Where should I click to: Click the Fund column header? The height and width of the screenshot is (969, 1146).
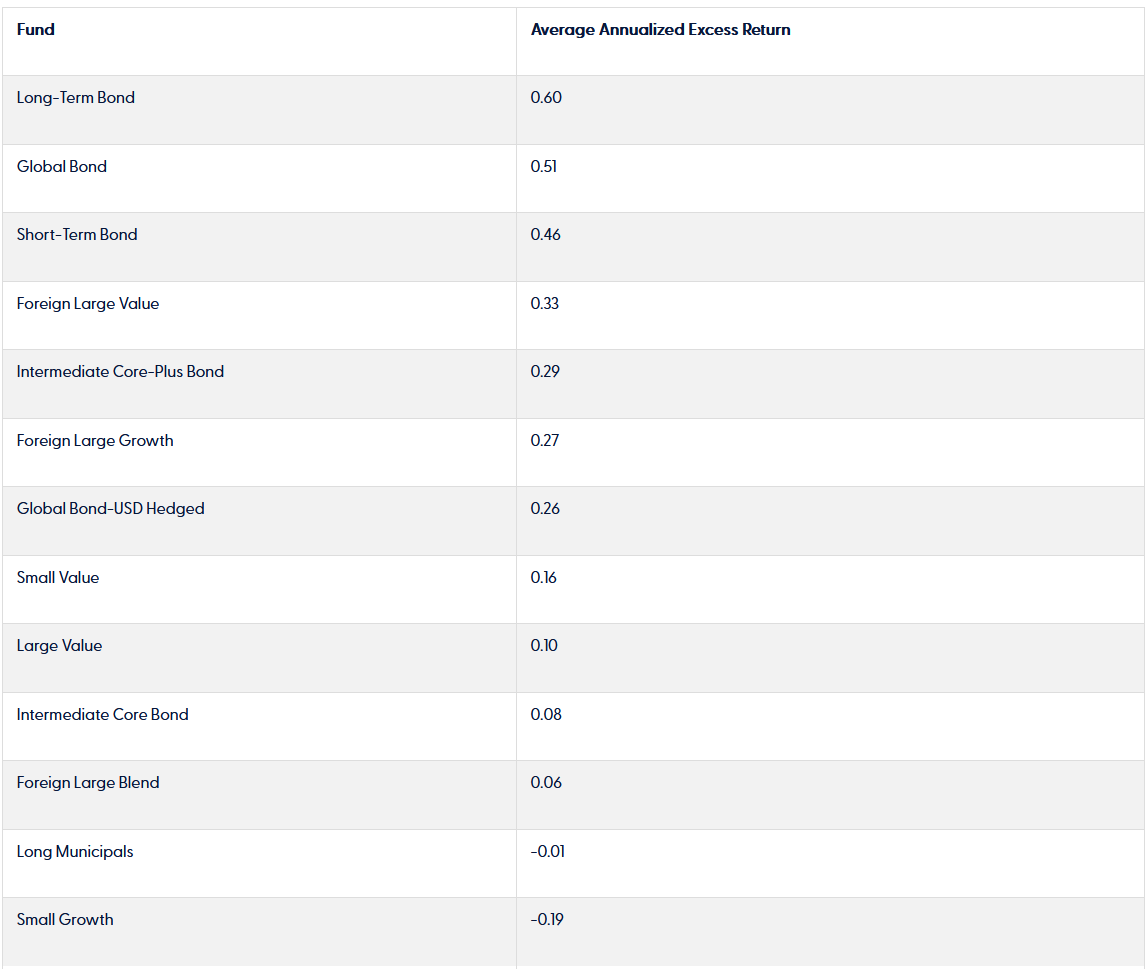[36, 30]
